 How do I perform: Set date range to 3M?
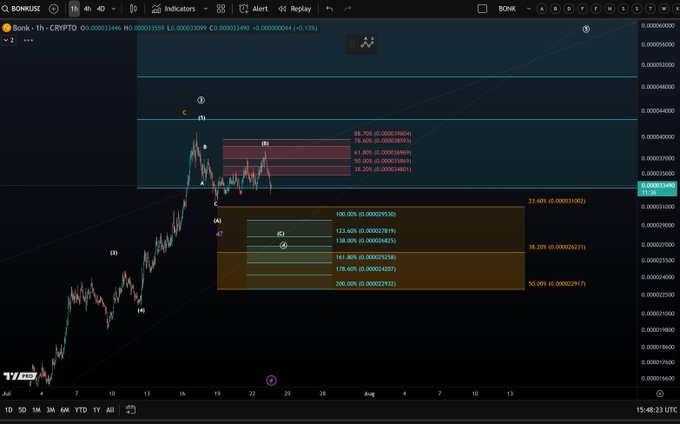coord(51,410)
